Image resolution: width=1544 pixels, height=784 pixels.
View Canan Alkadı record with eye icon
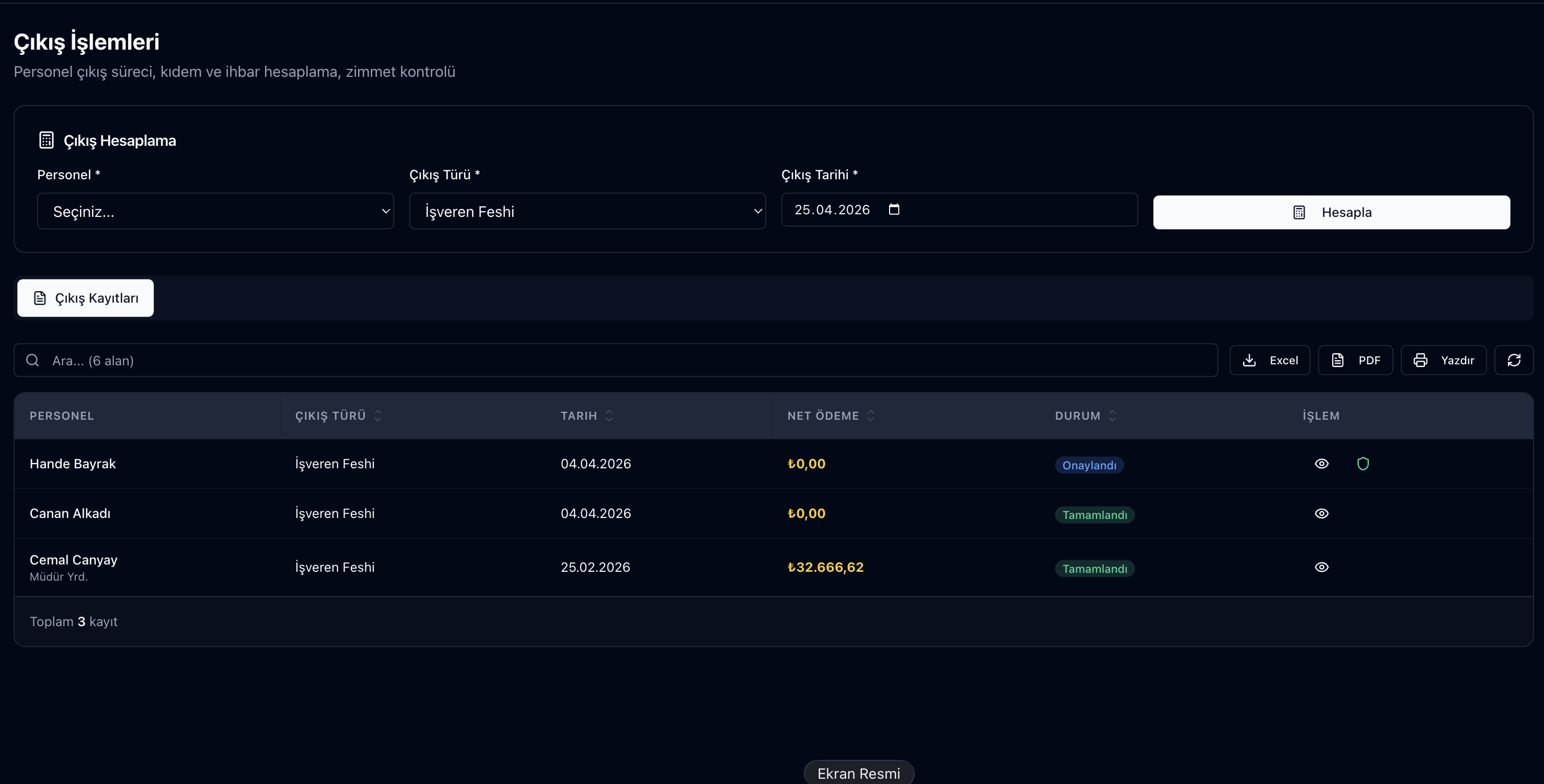tap(1321, 513)
